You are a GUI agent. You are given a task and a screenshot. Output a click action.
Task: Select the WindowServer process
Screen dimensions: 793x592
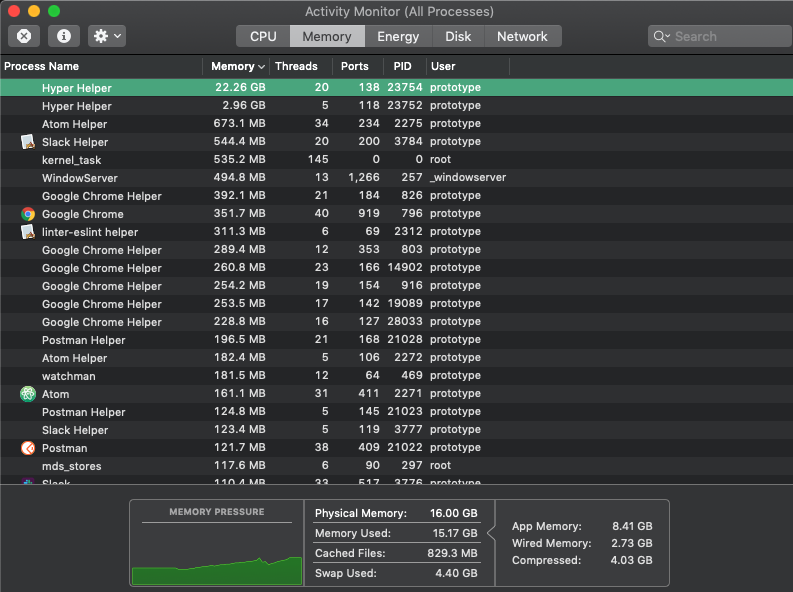pos(396,178)
